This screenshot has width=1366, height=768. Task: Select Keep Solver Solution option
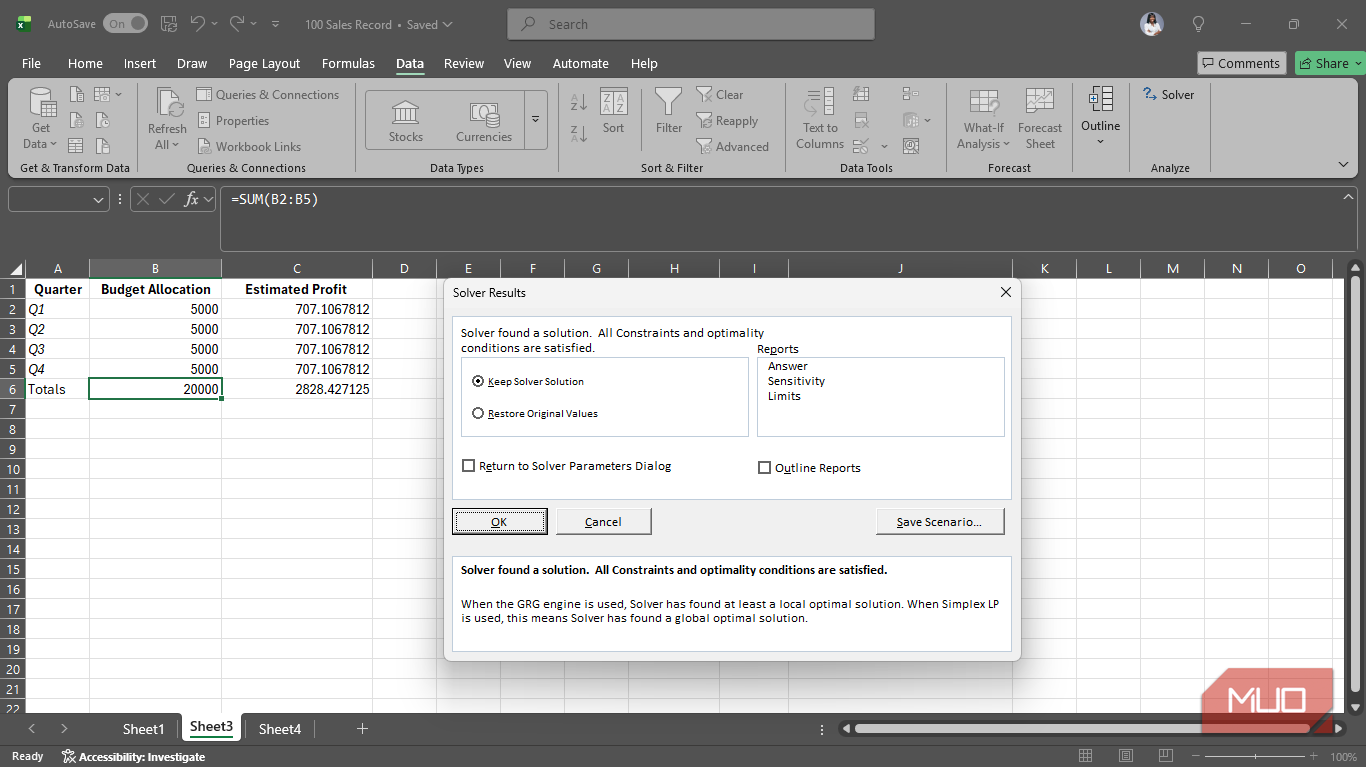click(528, 382)
